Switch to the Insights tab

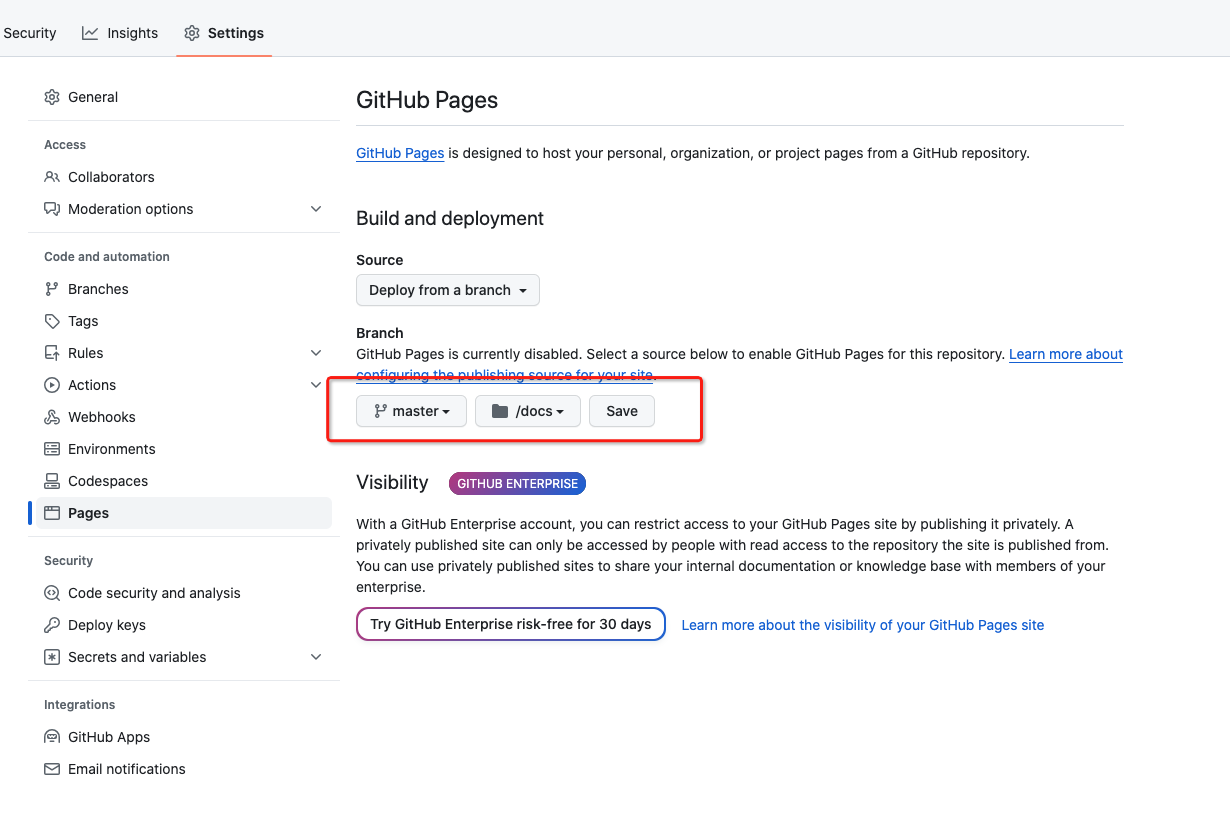(120, 33)
